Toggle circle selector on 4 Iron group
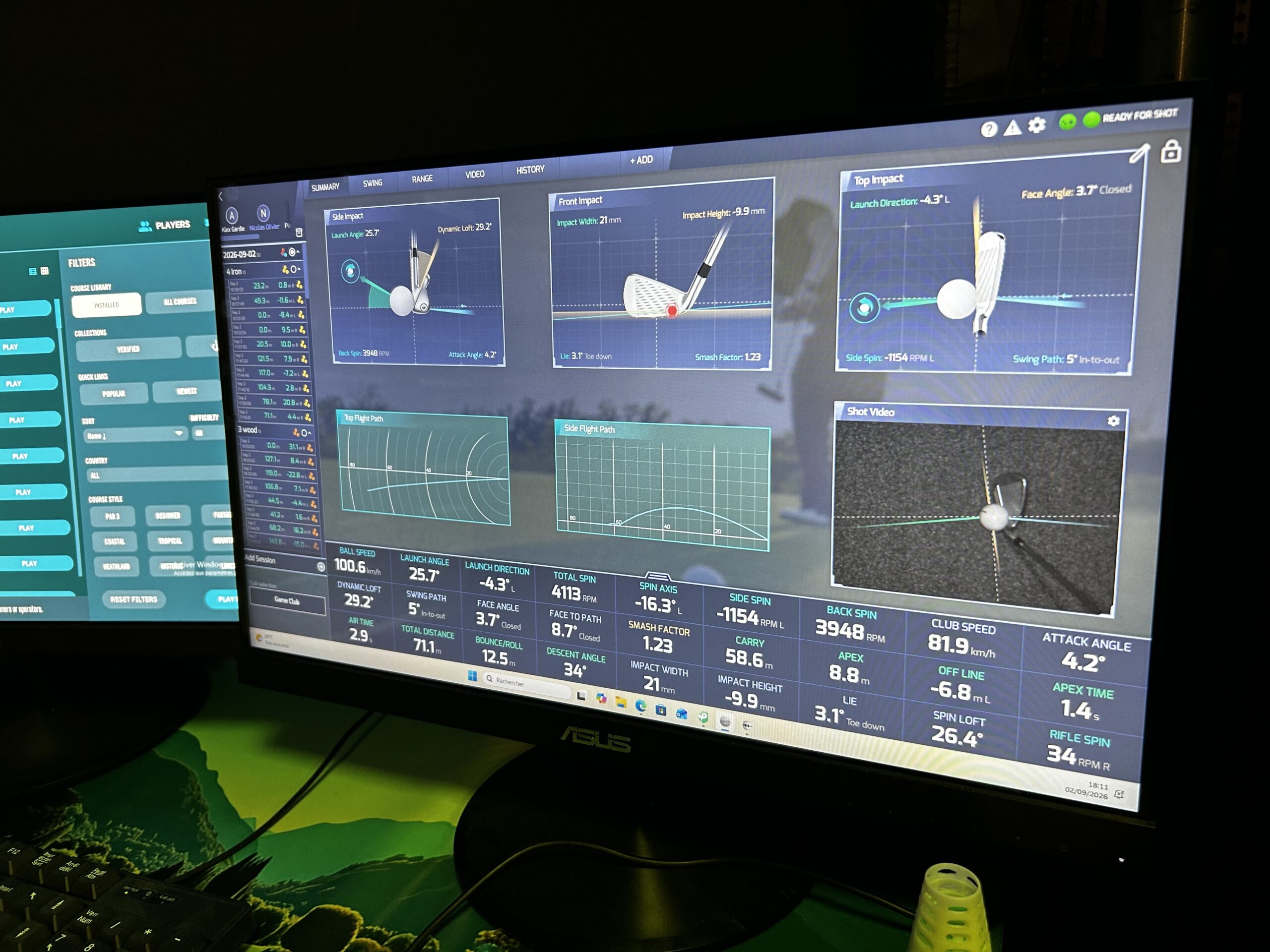The image size is (1270, 952). (x=293, y=269)
